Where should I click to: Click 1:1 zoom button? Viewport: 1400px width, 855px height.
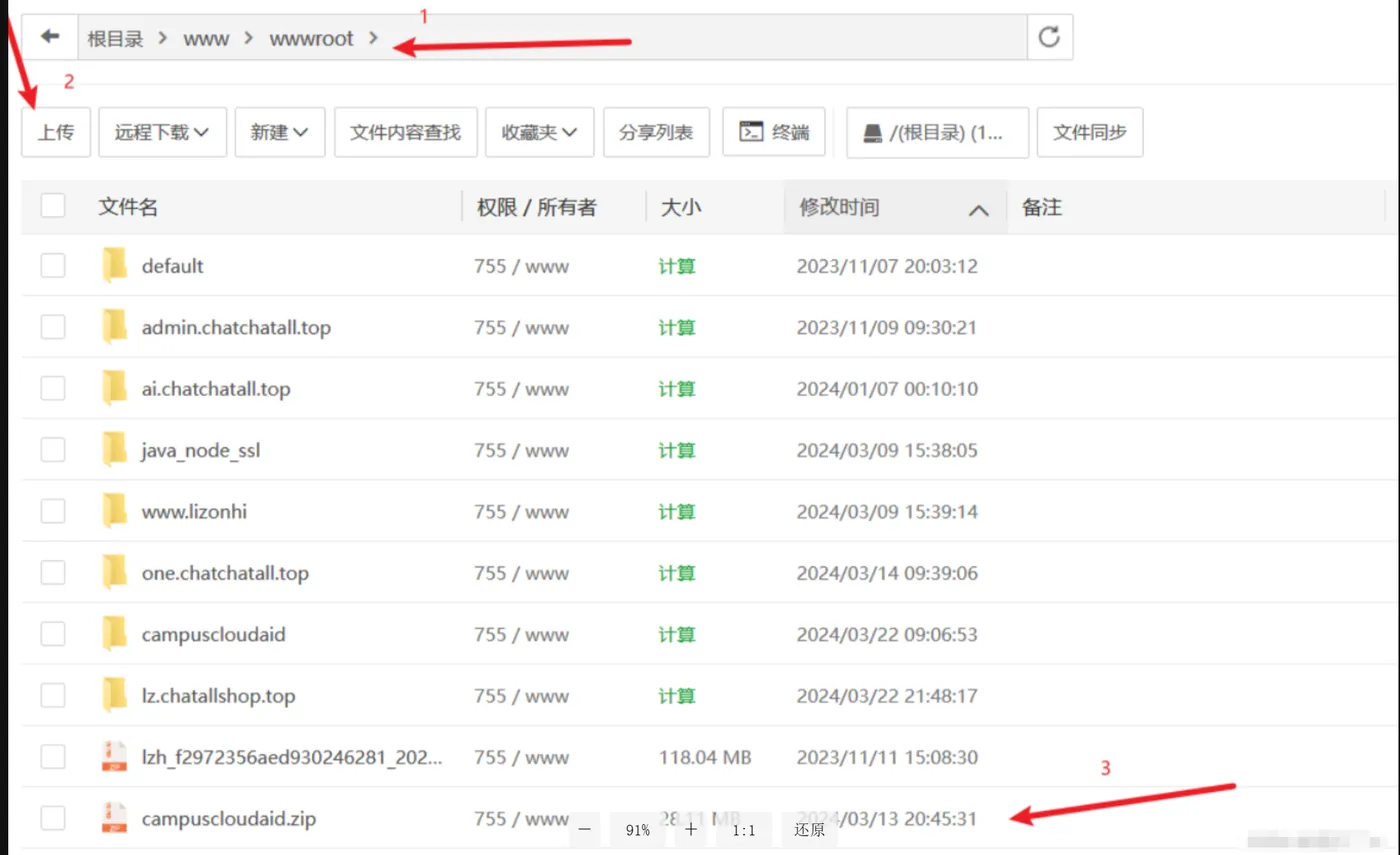(743, 830)
